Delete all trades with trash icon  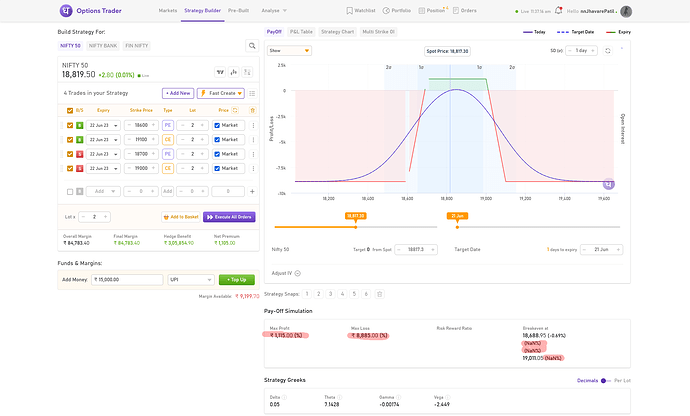[x=252, y=109]
